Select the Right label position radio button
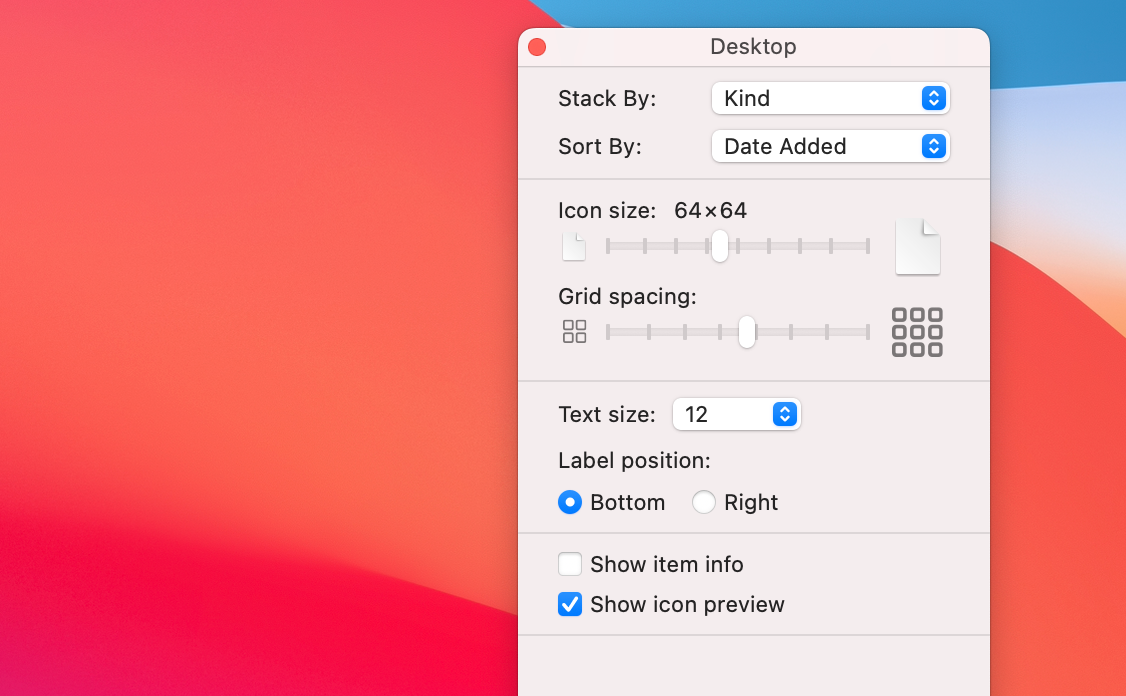Screen dimensions: 1126x696 coord(704,502)
